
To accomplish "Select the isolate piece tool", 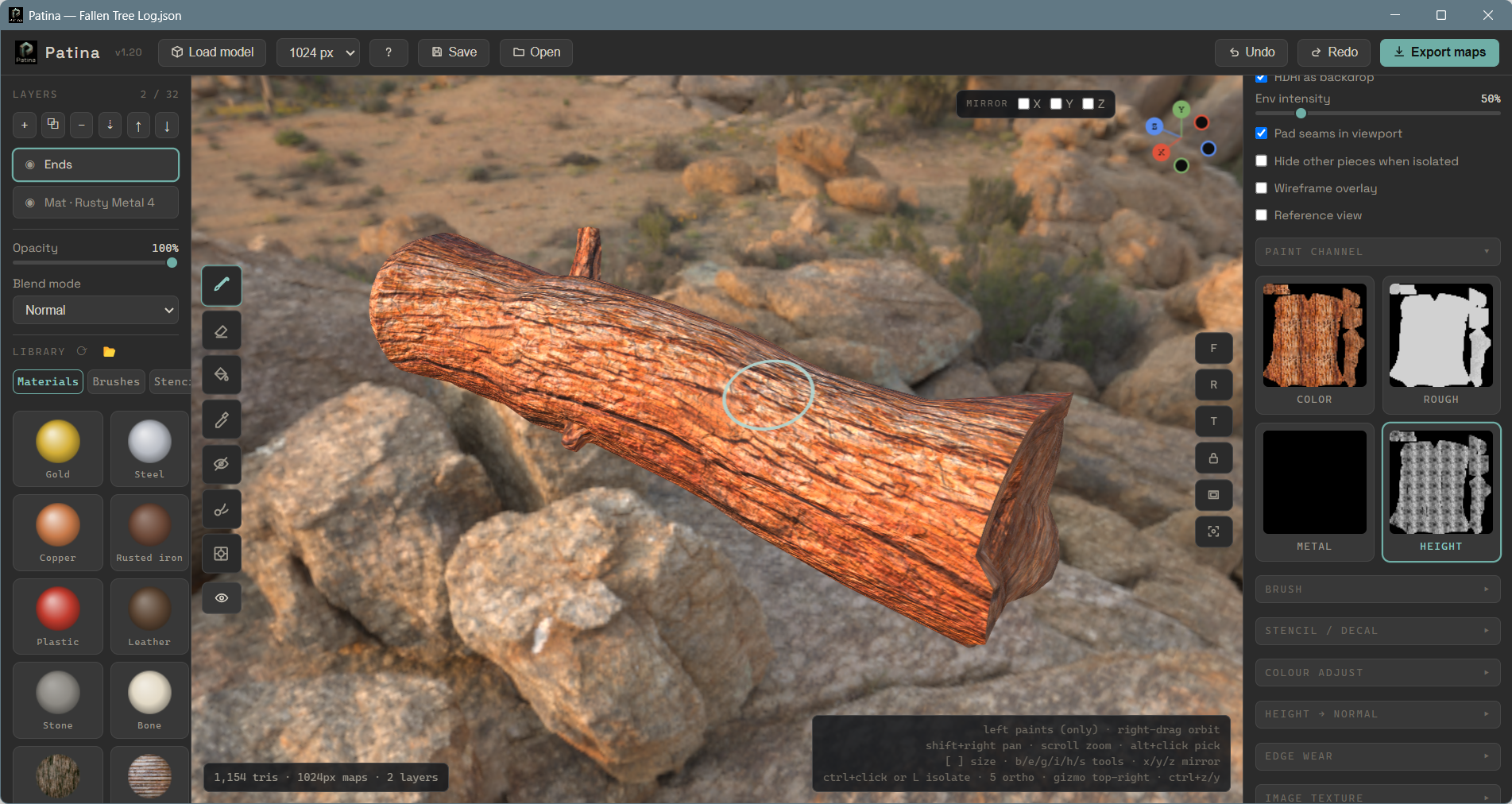I will pyautogui.click(x=222, y=553).
